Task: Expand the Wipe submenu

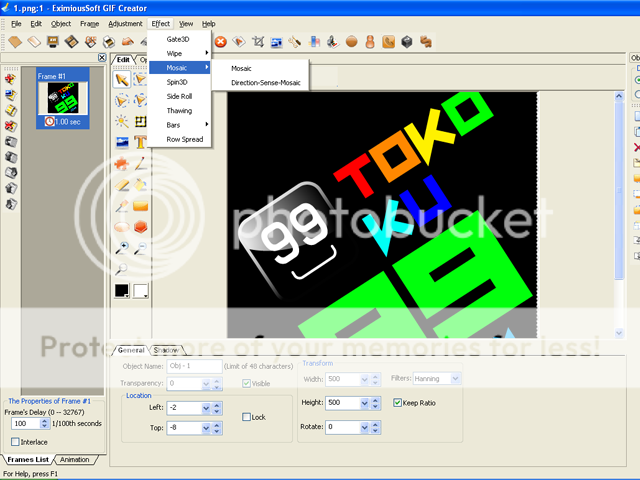Action: click(180, 53)
